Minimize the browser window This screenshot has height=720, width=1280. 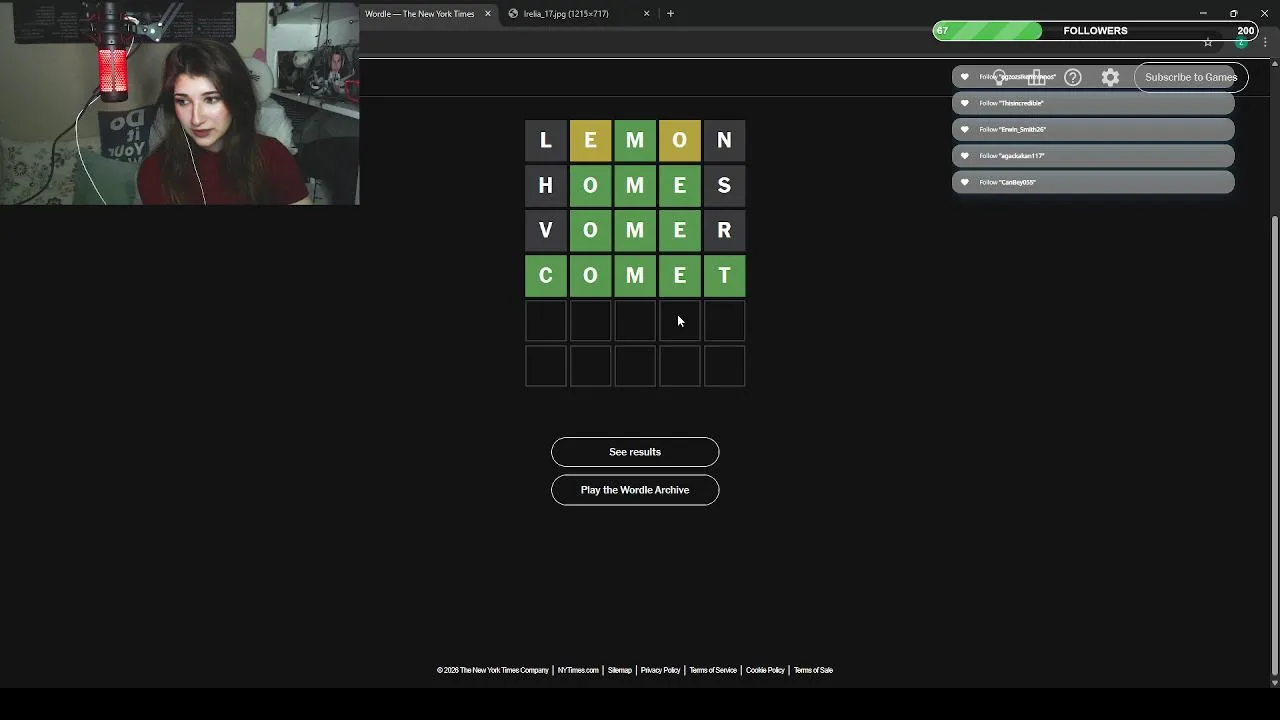tap(1203, 13)
